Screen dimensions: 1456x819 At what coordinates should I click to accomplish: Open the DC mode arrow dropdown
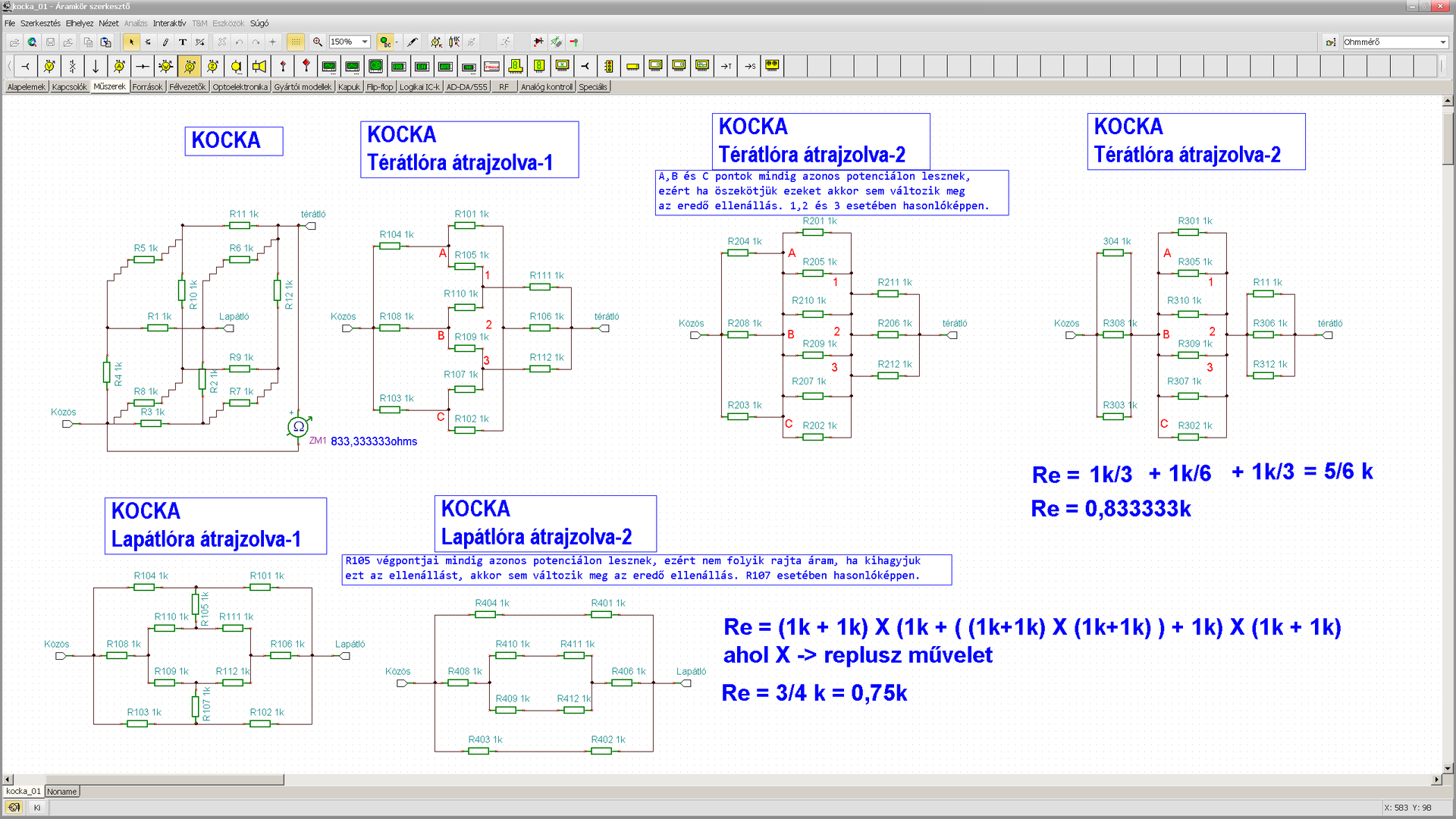click(397, 42)
